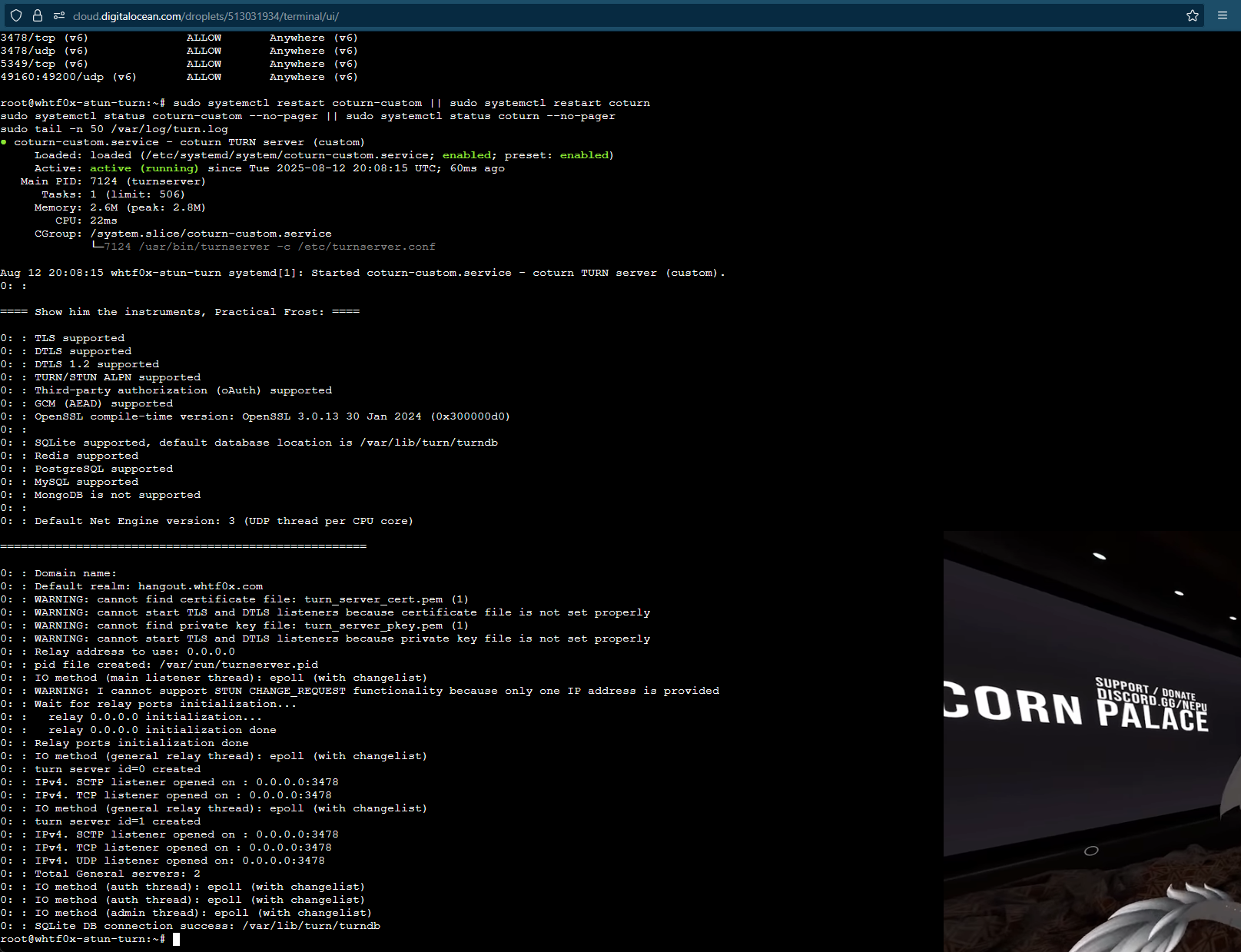Click the /etc/turnserver.conf path in CGroup line
Screen dimensions: 1241x952
[367, 247]
